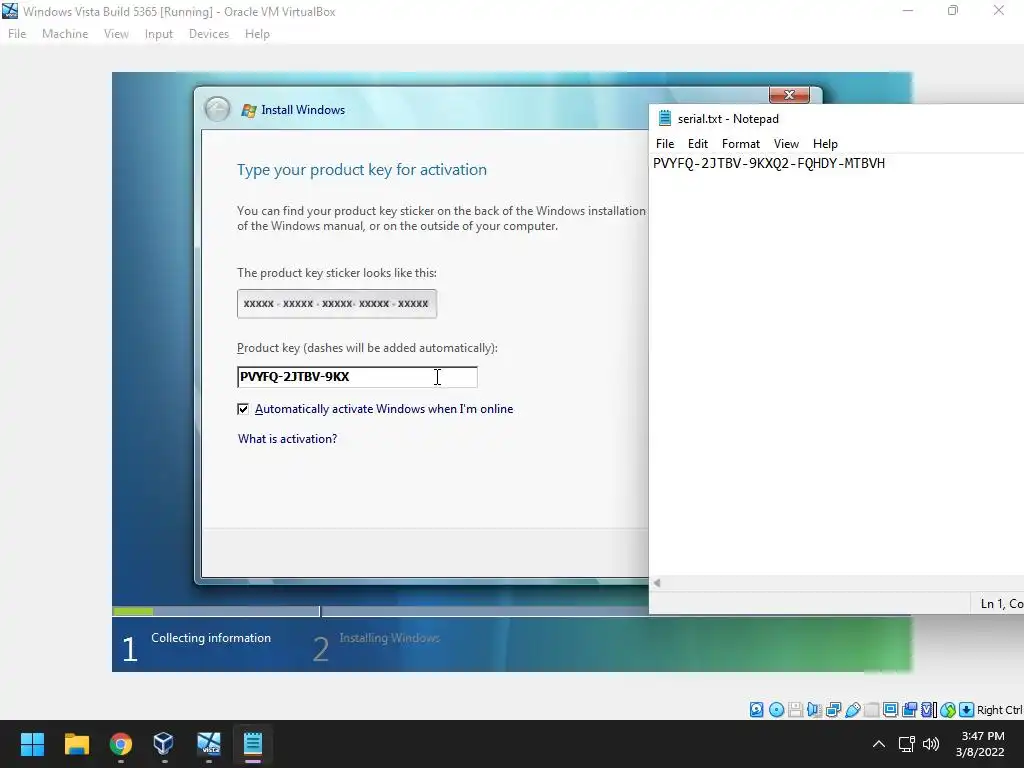Click the Install Windows back arrow
The width and height of the screenshot is (1024, 768).
tap(217, 109)
